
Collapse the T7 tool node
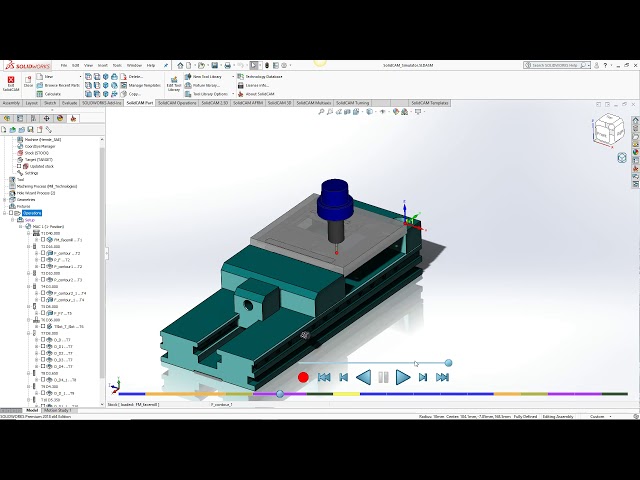29,333
